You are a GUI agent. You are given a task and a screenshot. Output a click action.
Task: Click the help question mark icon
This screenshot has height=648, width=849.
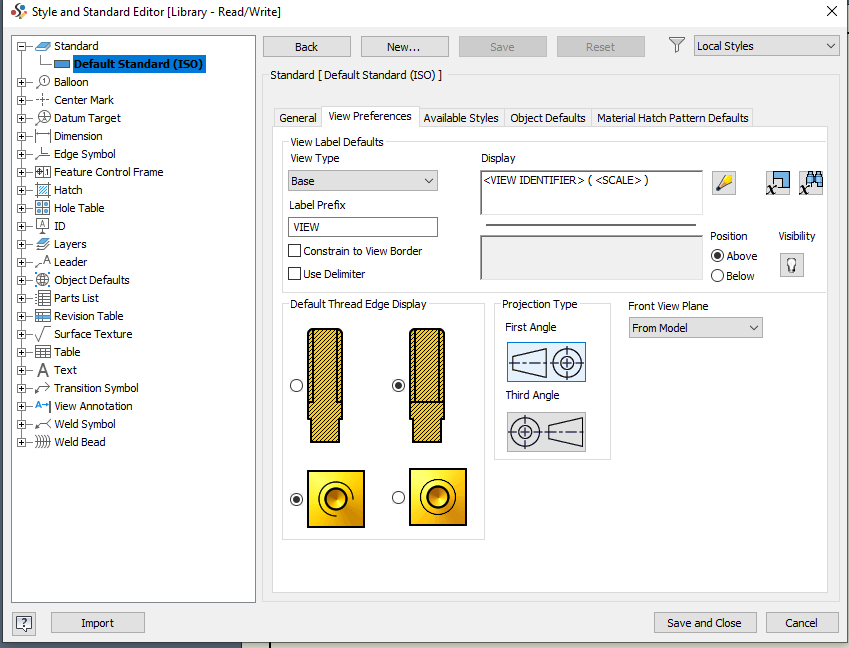23,622
